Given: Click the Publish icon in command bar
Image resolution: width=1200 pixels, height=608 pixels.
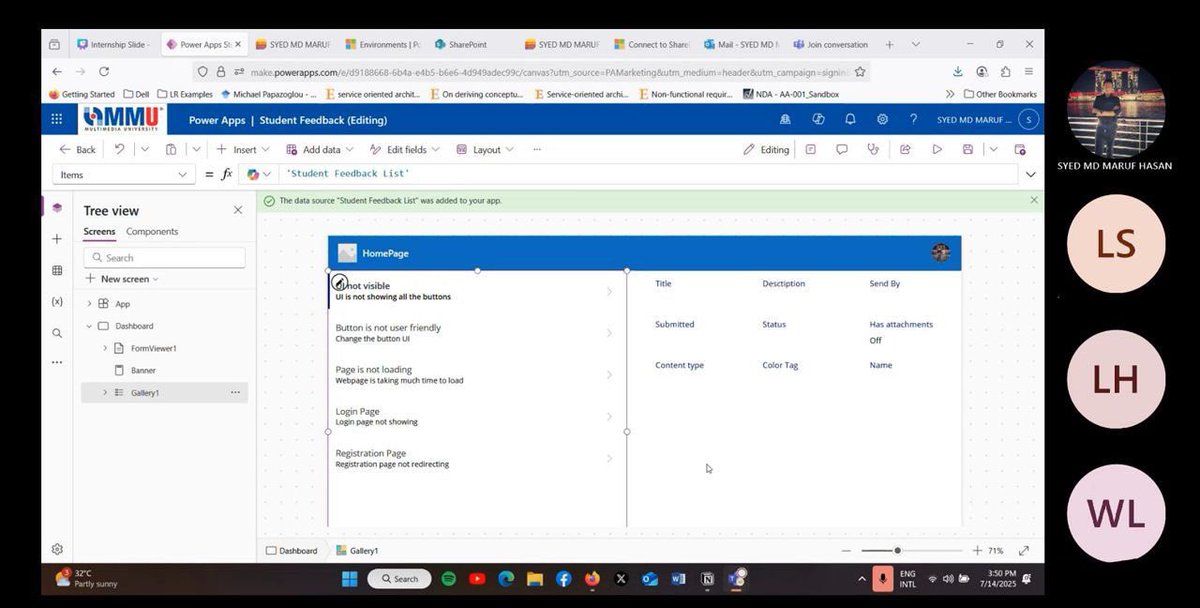Looking at the screenshot, I should 1020,149.
